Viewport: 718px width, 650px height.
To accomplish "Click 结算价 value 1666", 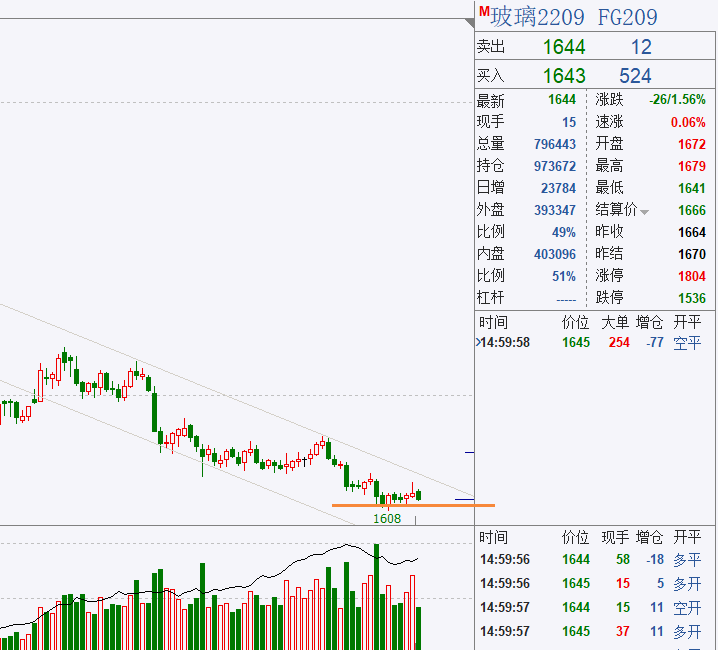I will (692, 210).
